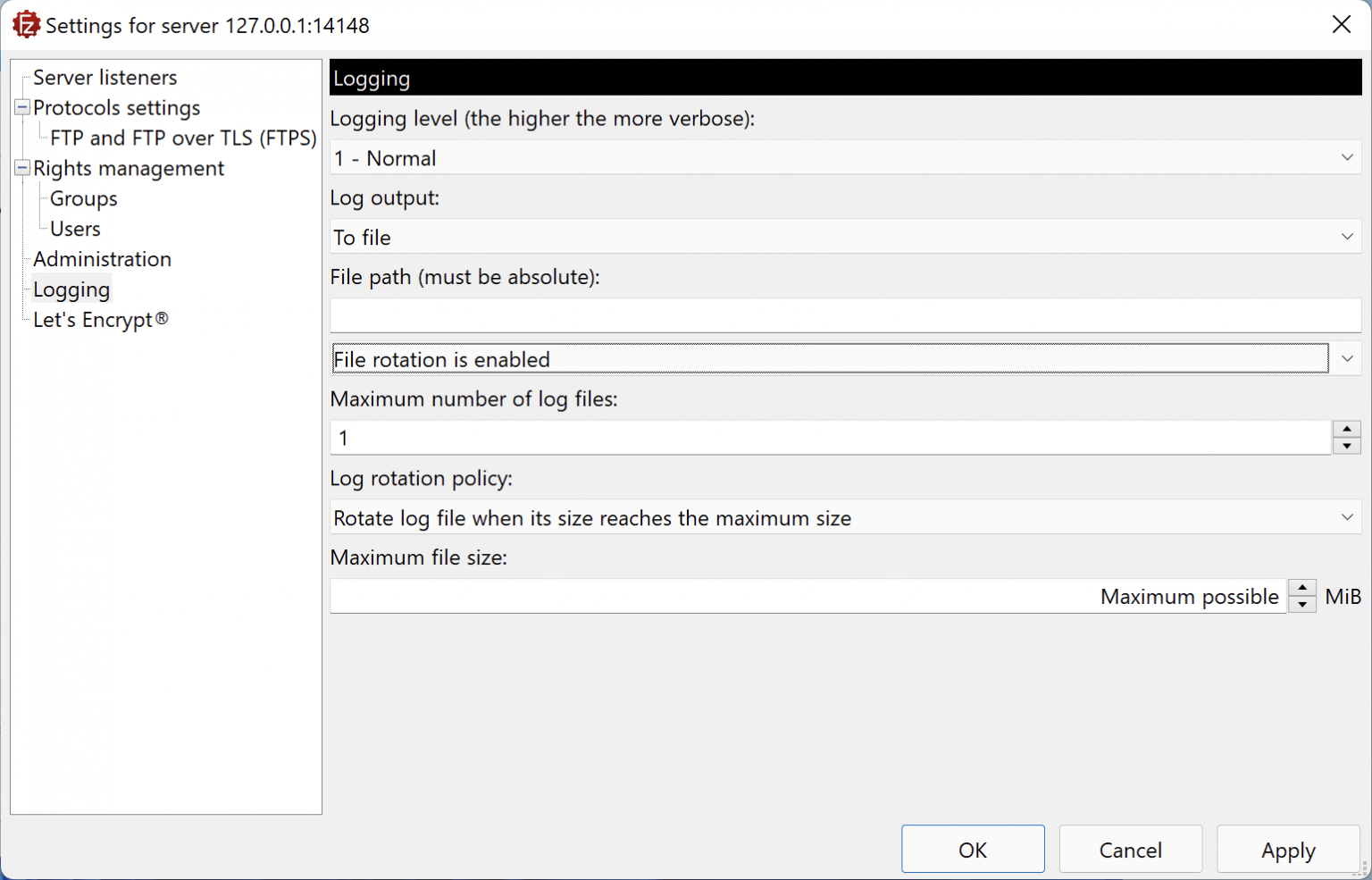The width and height of the screenshot is (1372, 880).
Task: Click the file path input field
Action: coord(845,315)
